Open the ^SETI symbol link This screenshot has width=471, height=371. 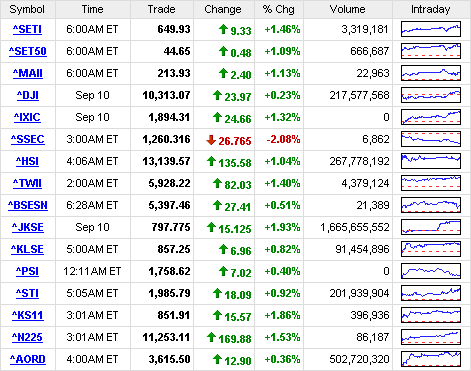[27, 29]
